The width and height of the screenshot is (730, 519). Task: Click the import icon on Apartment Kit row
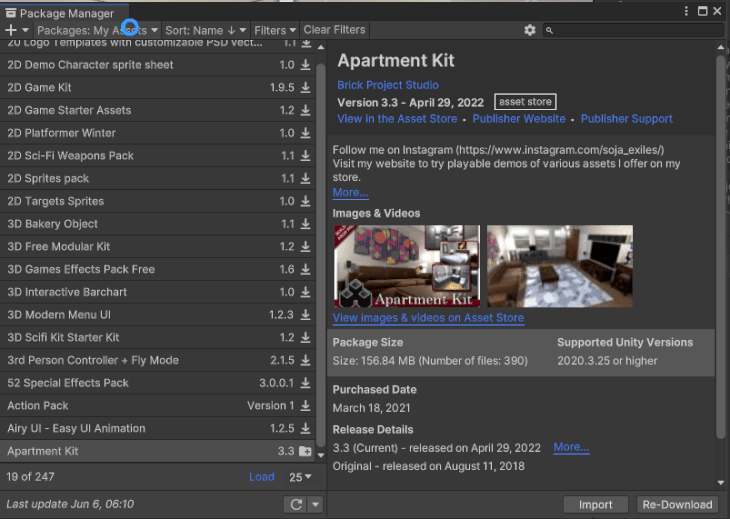(x=305, y=451)
